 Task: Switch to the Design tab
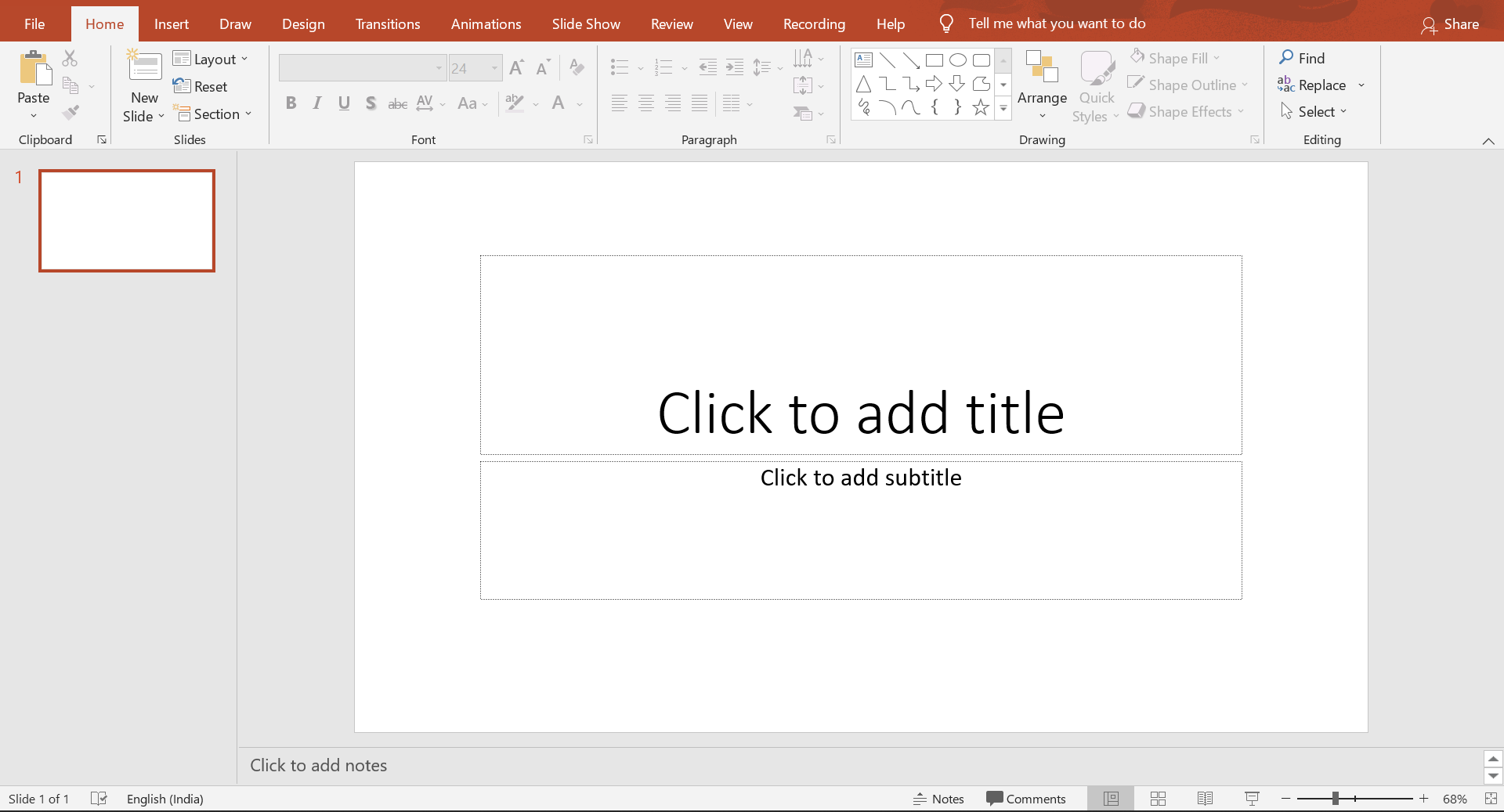tap(303, 23)
